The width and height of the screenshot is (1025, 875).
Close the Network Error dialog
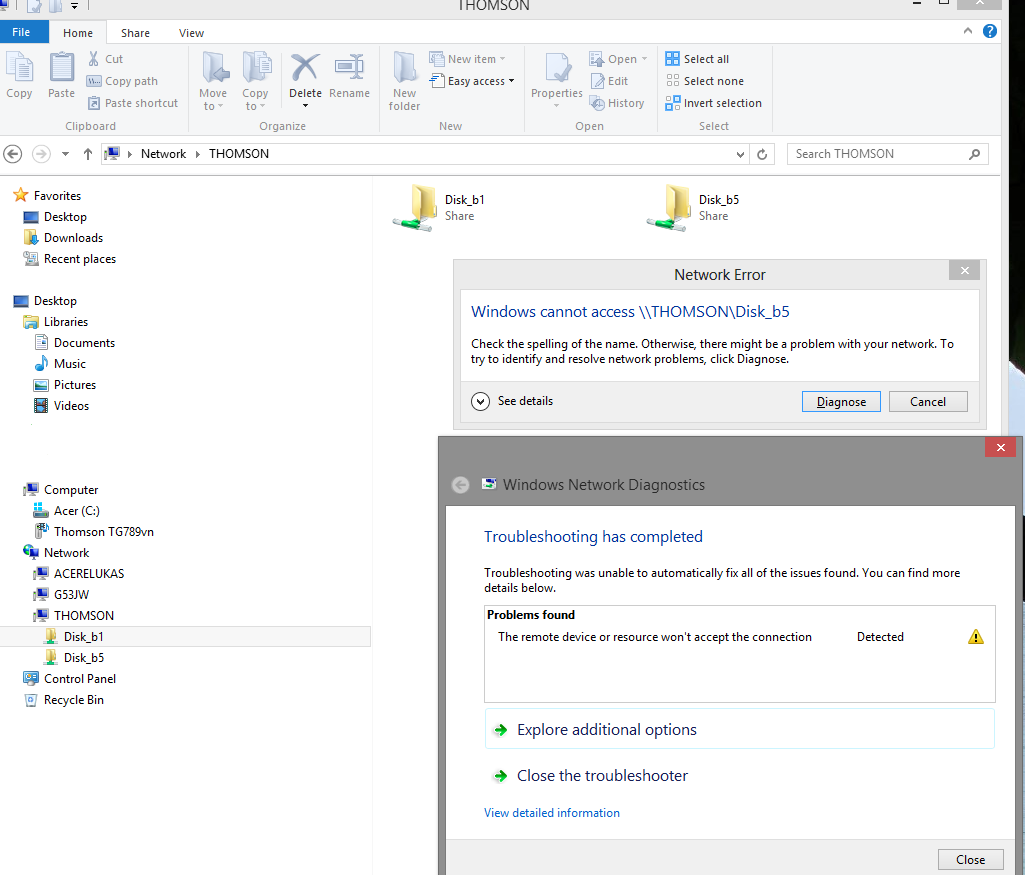(x=964, y=271)
